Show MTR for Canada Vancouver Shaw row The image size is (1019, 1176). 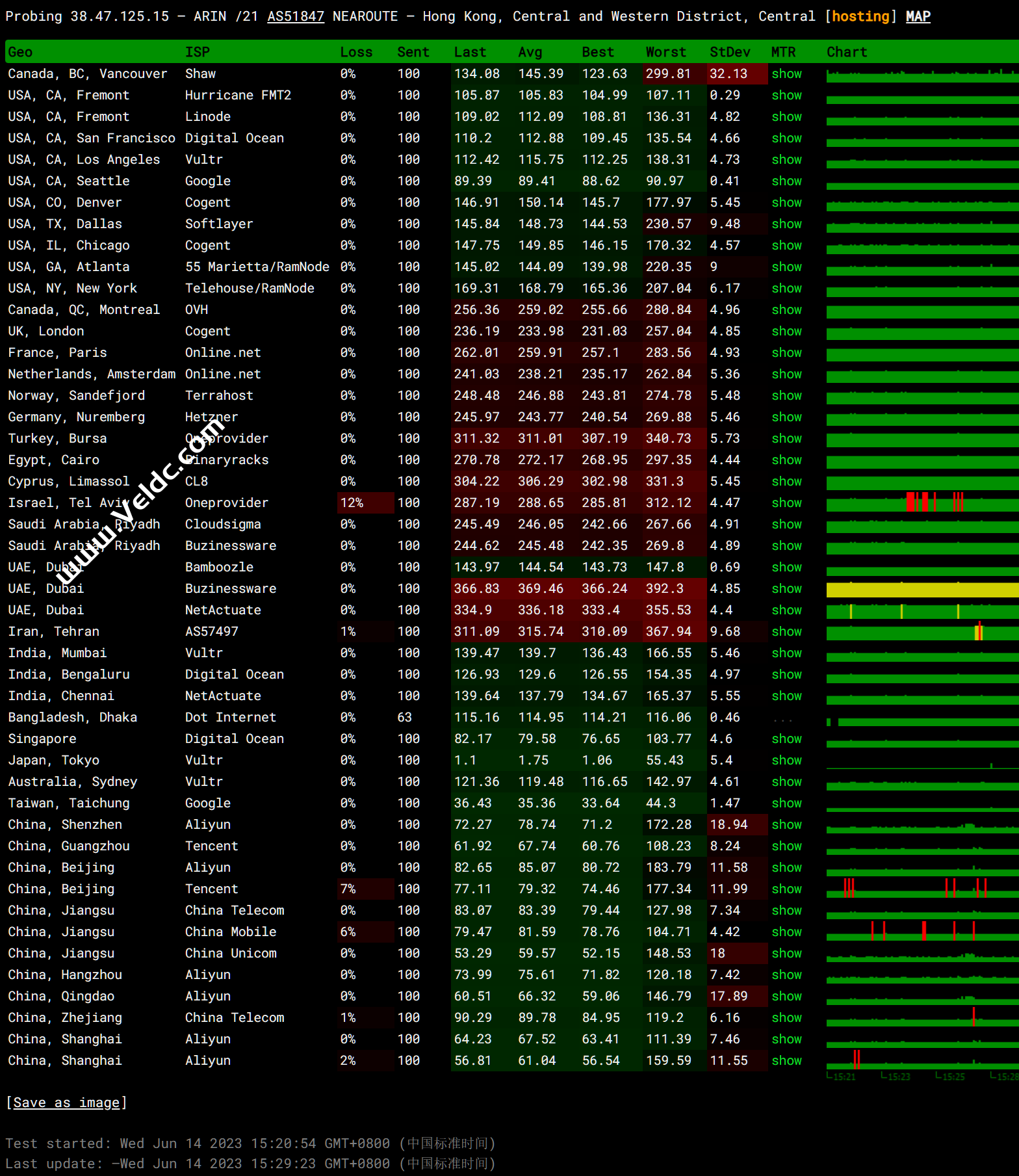pyautogui.click(x=786, y=74)
